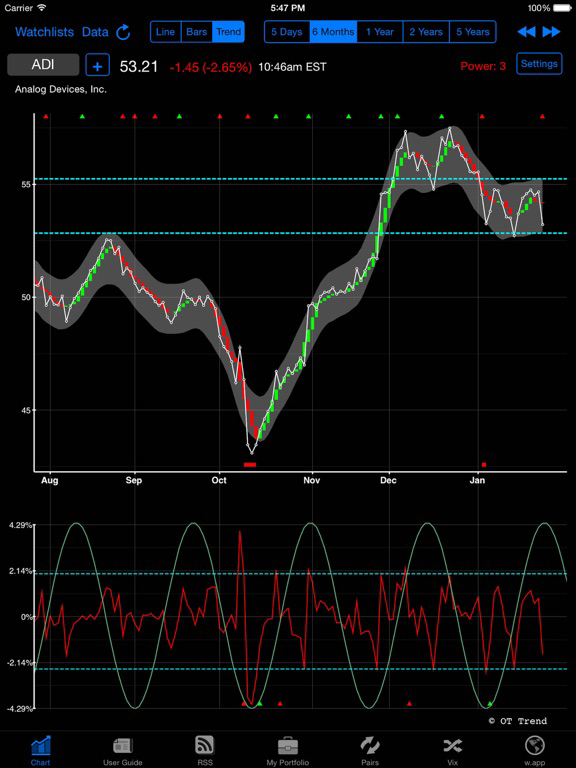
Task: Select the 5 Days range
Action: 287,32
